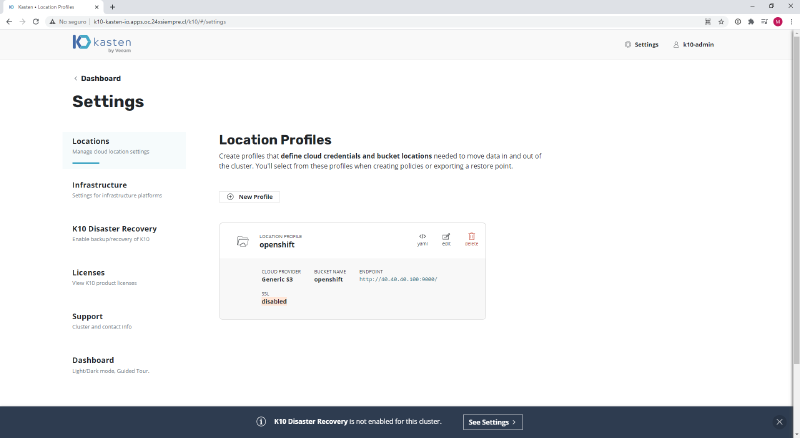800x438 pixels.
Task: Click the Generic S3 cloud provider value
Action: tap(277, 279)
